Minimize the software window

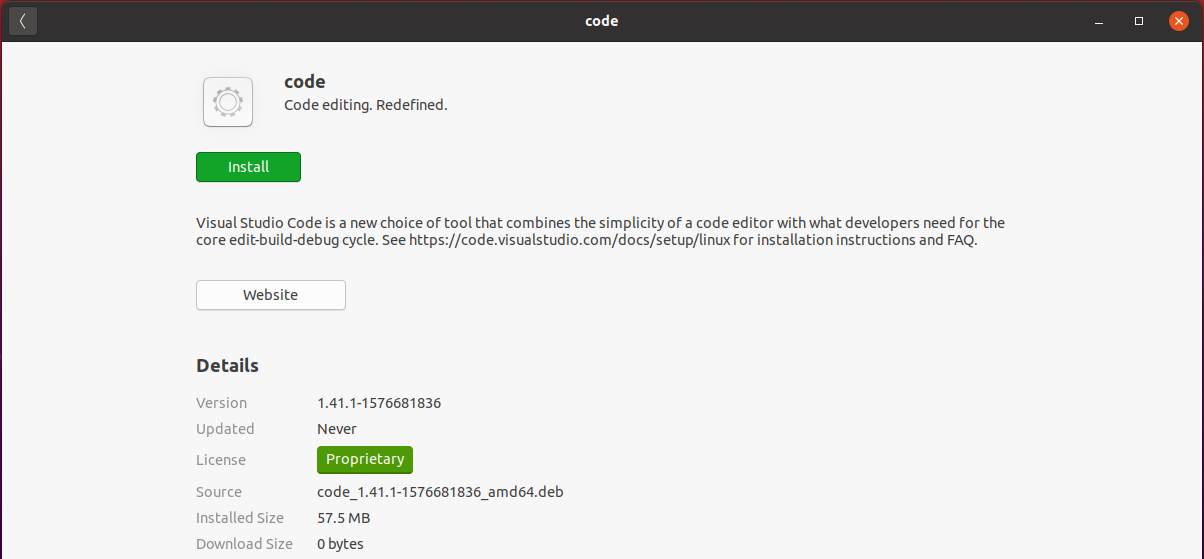tap(1099, 21)
